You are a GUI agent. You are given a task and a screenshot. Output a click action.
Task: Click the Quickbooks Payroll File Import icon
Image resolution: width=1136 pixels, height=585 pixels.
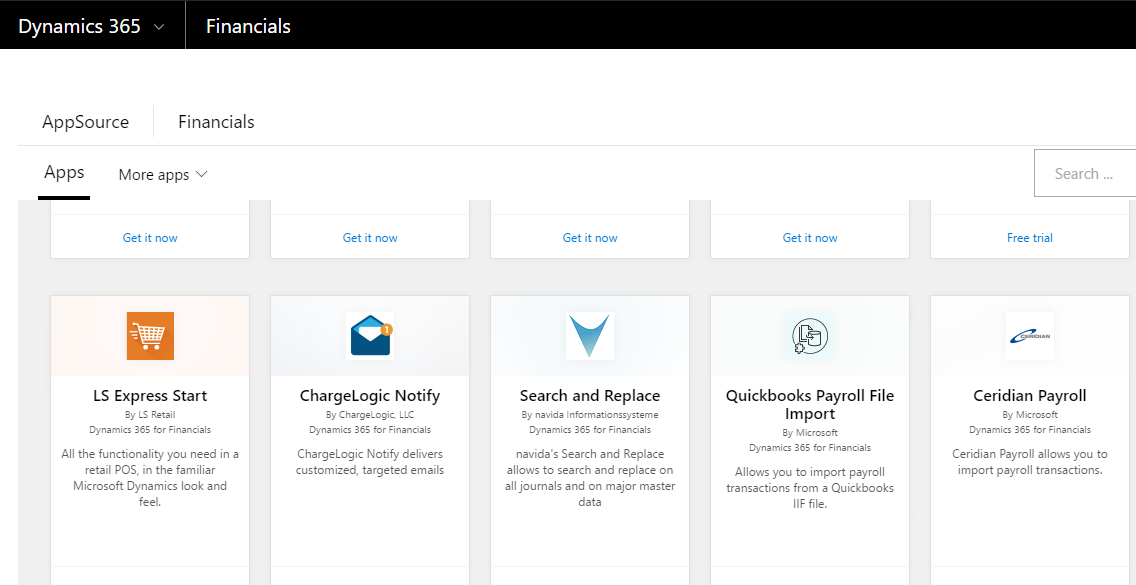coord(809,336)
